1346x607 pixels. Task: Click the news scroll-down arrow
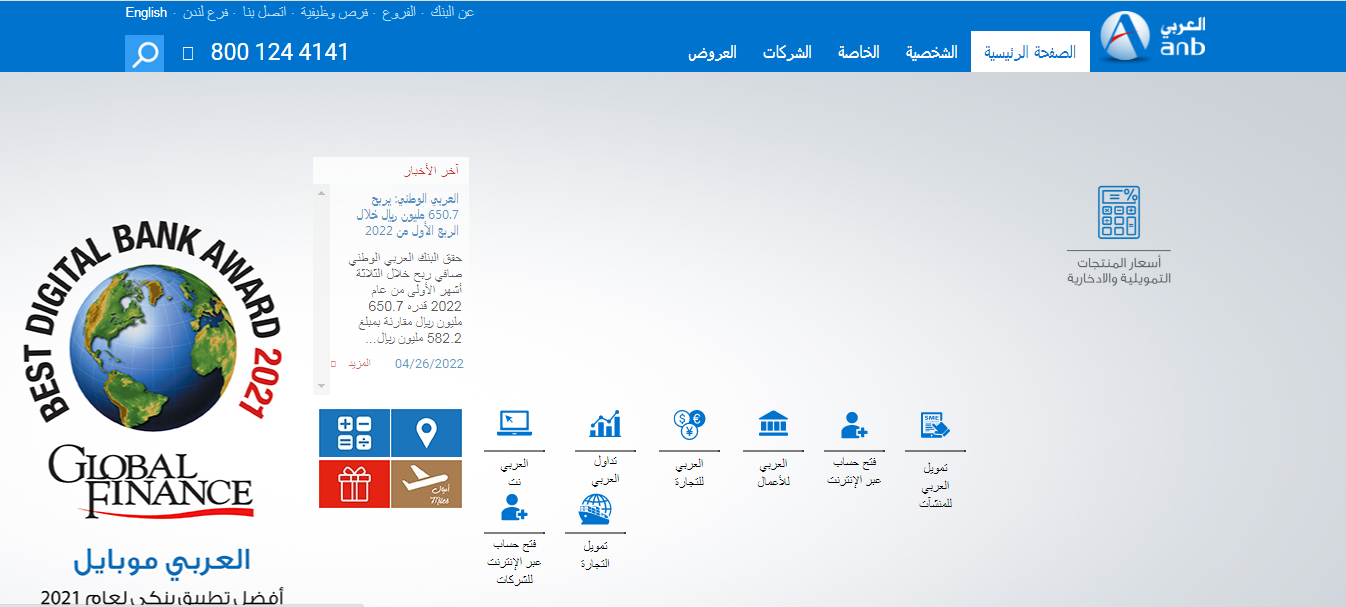[321, 385]
